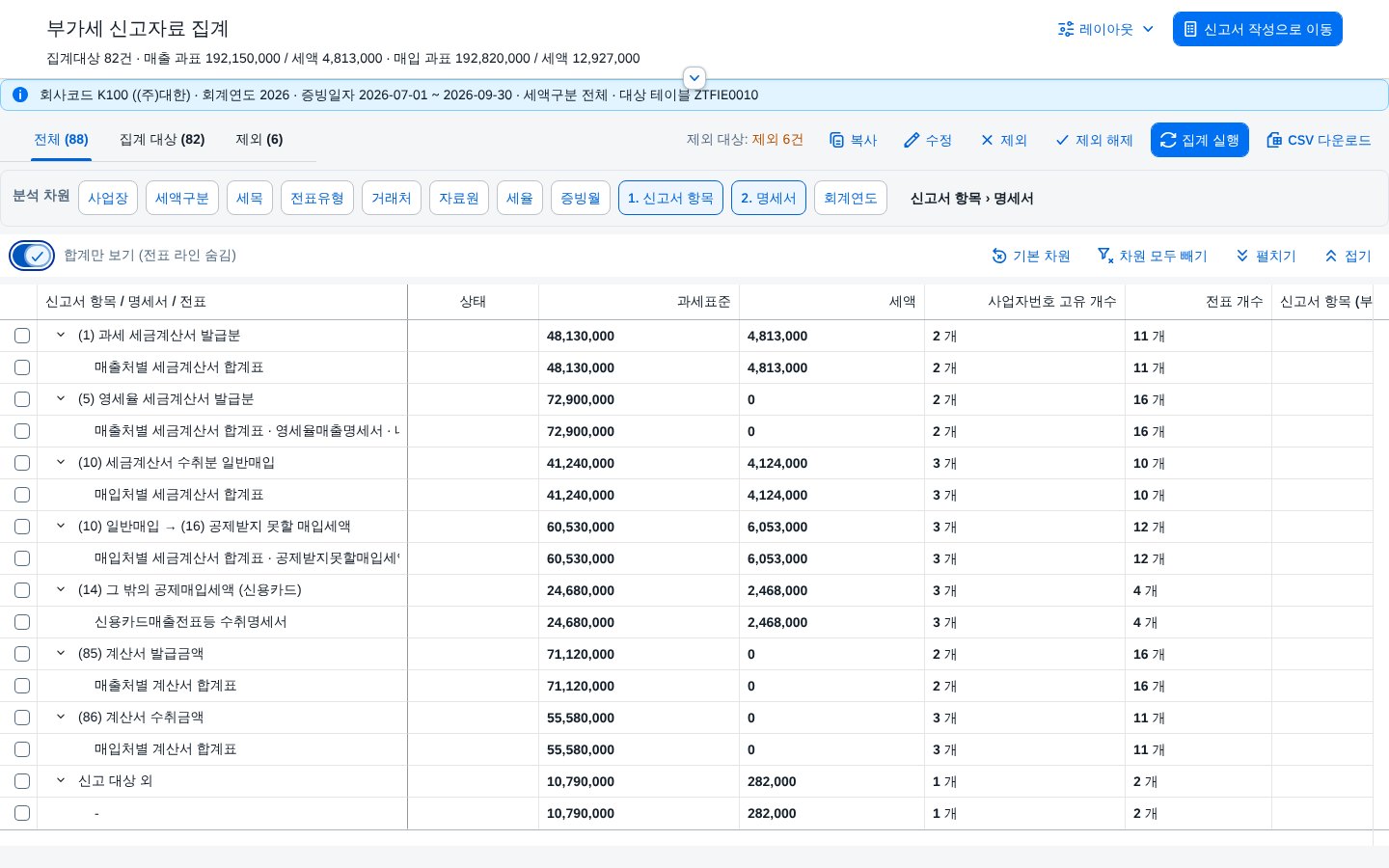Toggle 합계만 보기 switch off
Viewport: 1389px width, 868px height.
point(32,256)
